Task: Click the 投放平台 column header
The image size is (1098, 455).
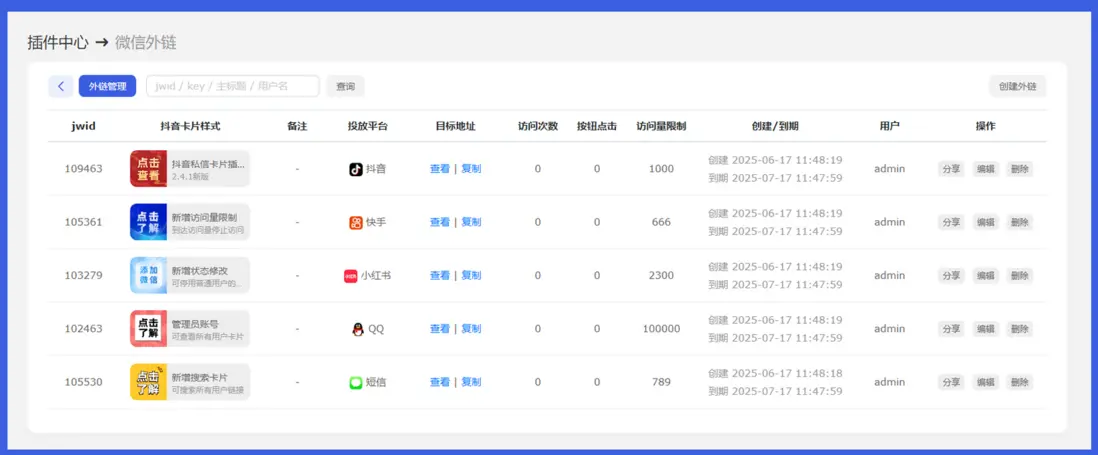Action: (368, 127)
